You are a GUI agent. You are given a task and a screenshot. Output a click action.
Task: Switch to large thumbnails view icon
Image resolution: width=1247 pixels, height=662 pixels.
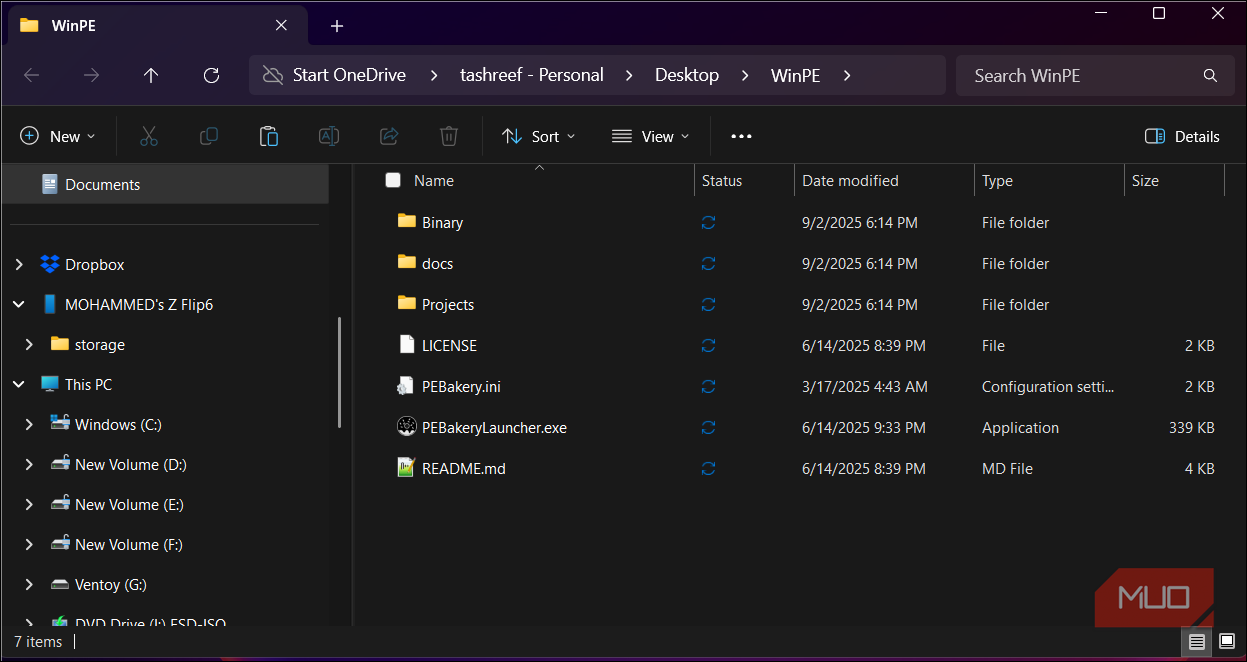tap(1227, 641)
